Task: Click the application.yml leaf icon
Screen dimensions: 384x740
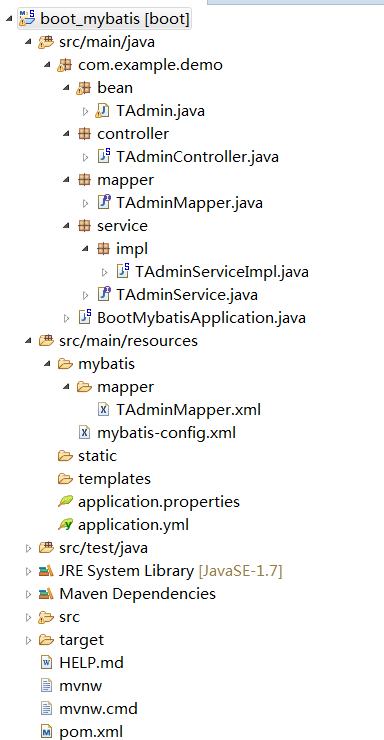Action: [65, 524]
